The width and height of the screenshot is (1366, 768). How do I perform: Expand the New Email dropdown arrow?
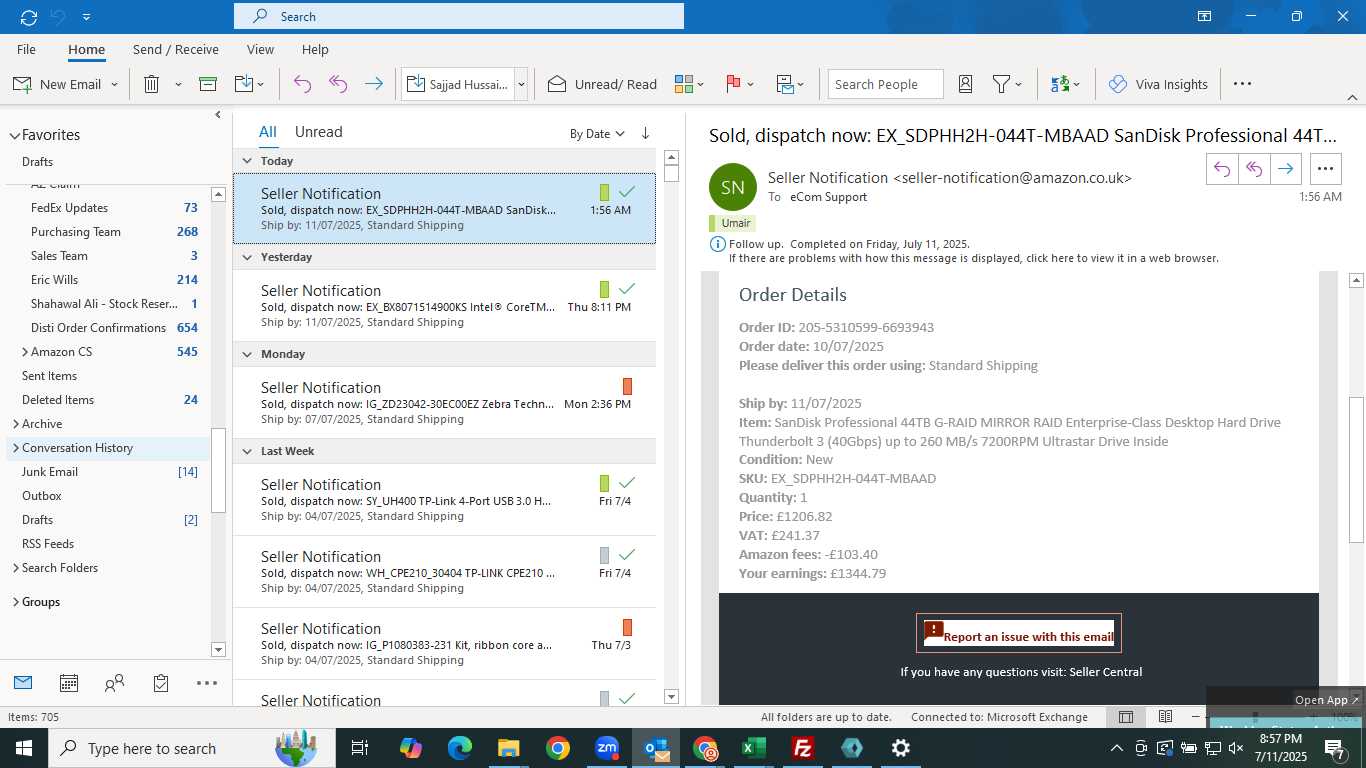114,84
